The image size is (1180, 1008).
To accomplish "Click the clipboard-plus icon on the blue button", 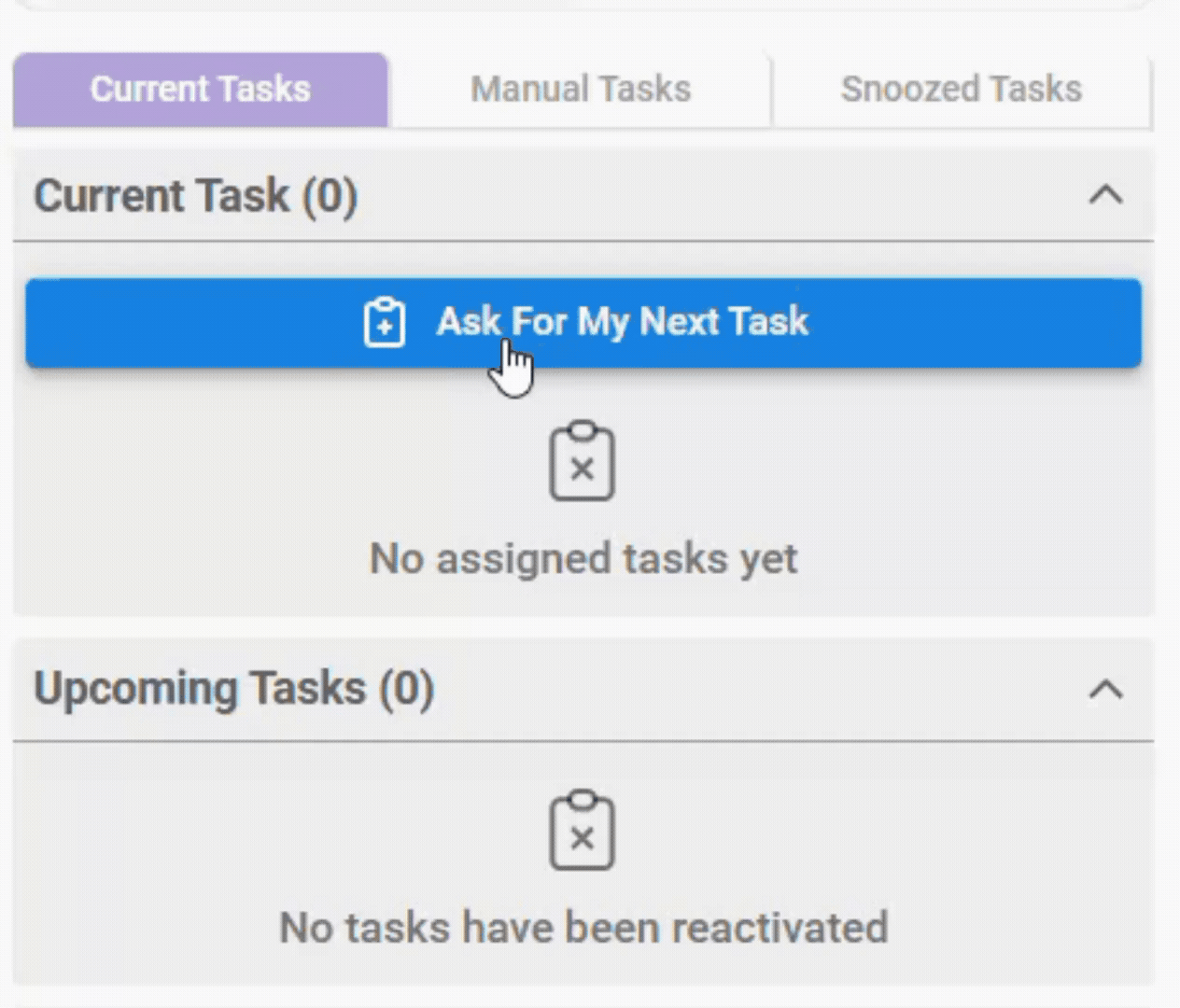I will pyautogui.click(x=384, y=323).
